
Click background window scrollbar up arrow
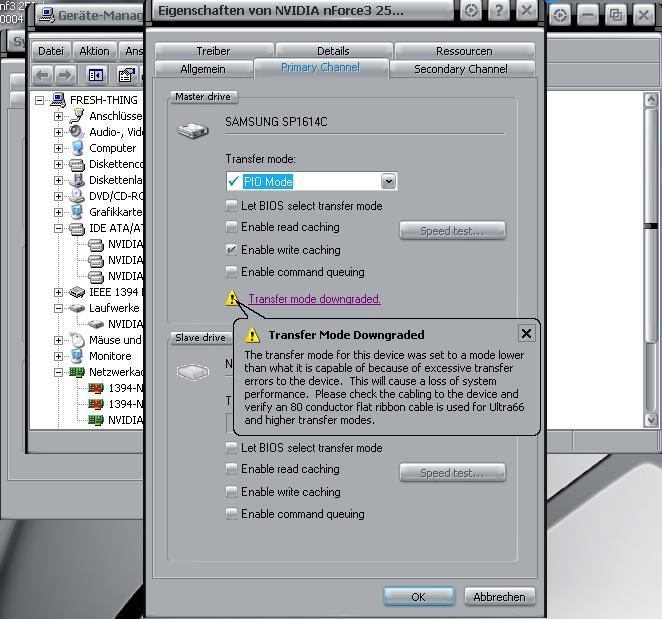coord(651,100)
